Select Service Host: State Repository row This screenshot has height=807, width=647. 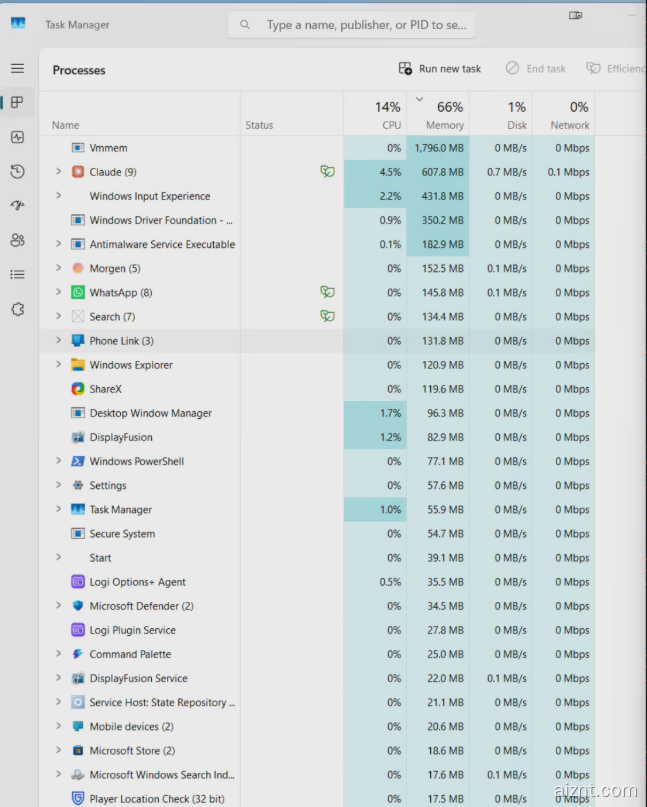[317, 702]
